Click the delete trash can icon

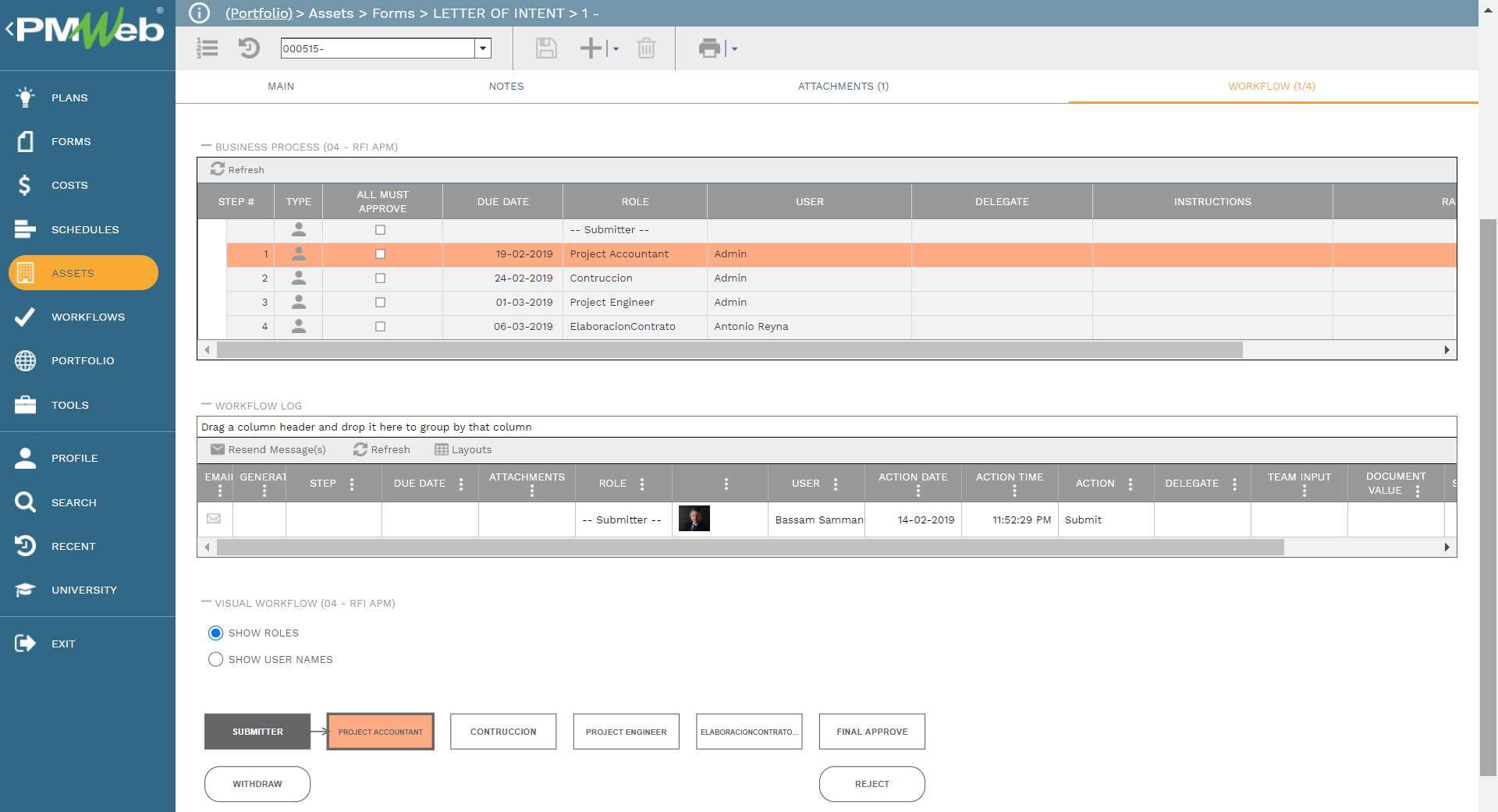point(646,48)
